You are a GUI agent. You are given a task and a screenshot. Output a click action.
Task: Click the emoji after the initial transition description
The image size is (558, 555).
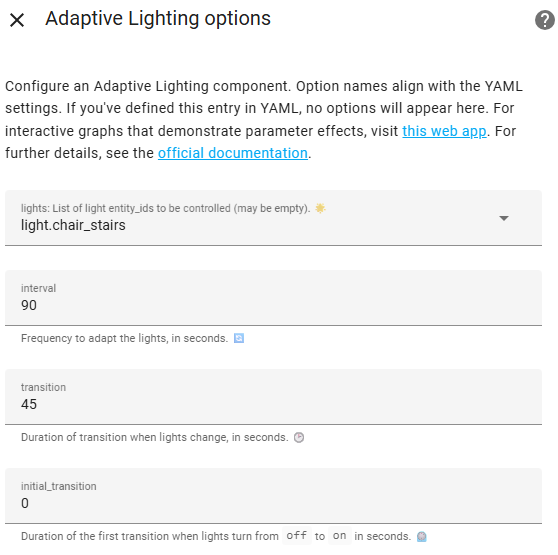point(421,536)
